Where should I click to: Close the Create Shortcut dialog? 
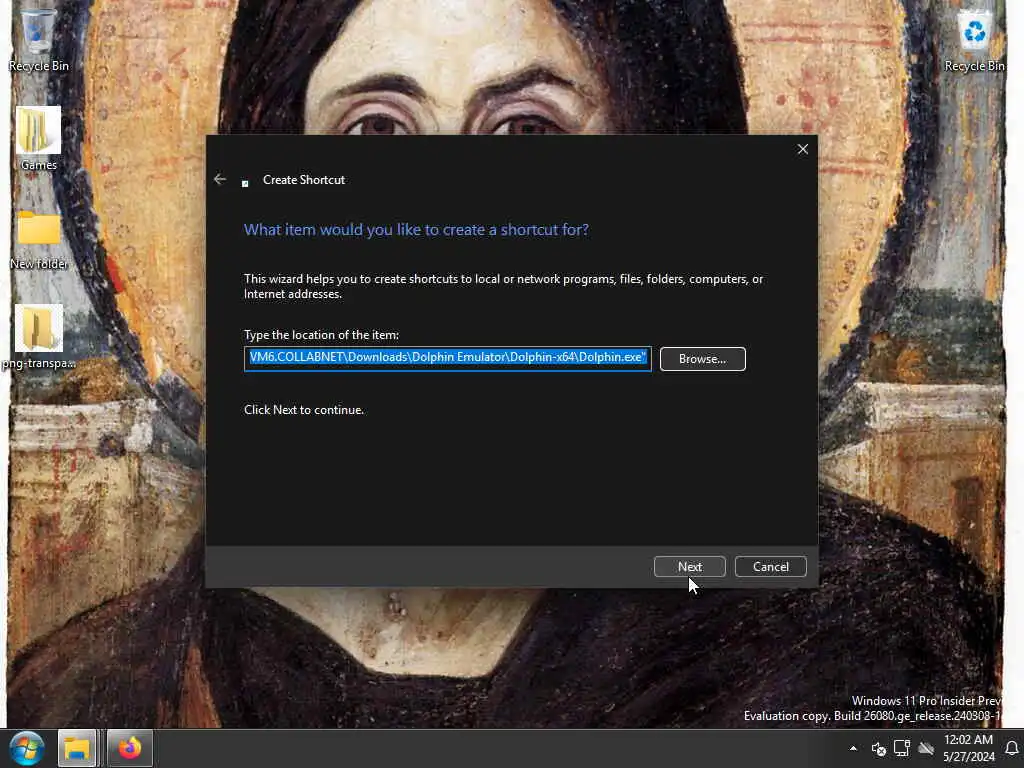(x=803, y=149)
